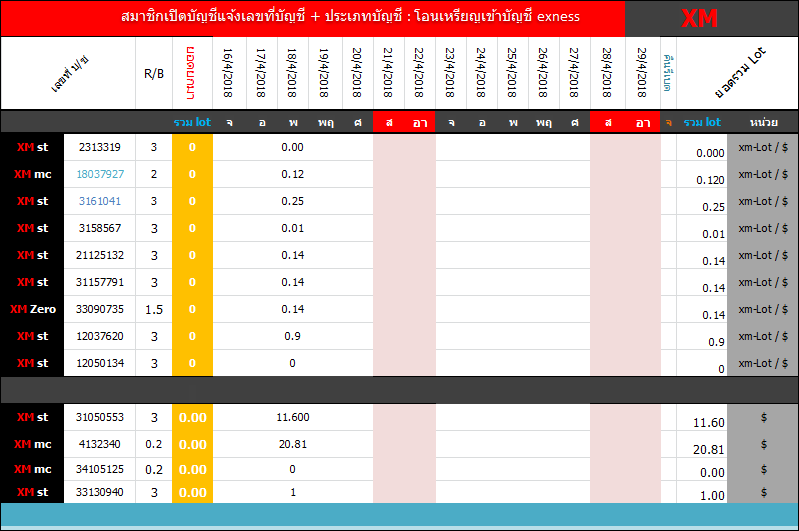The height and width of the screenshot is (531, 799).
Task: Select the 17/4/2018 date column header
Action: point(261,73)
